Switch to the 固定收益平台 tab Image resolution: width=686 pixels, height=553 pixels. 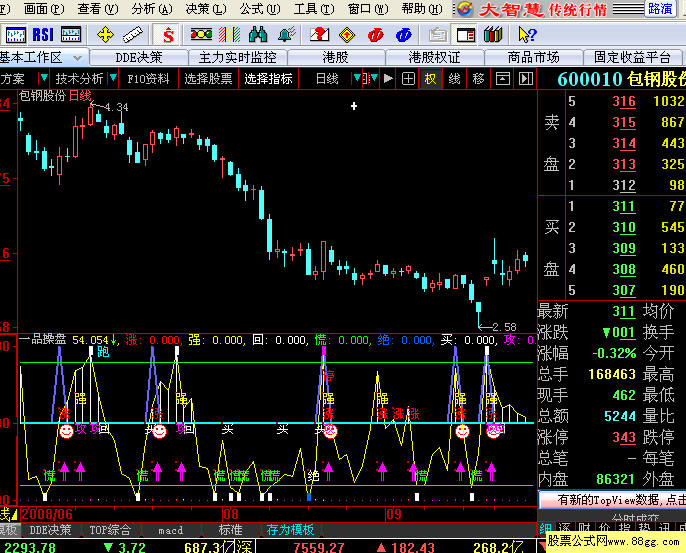click(x=632, y=57)
